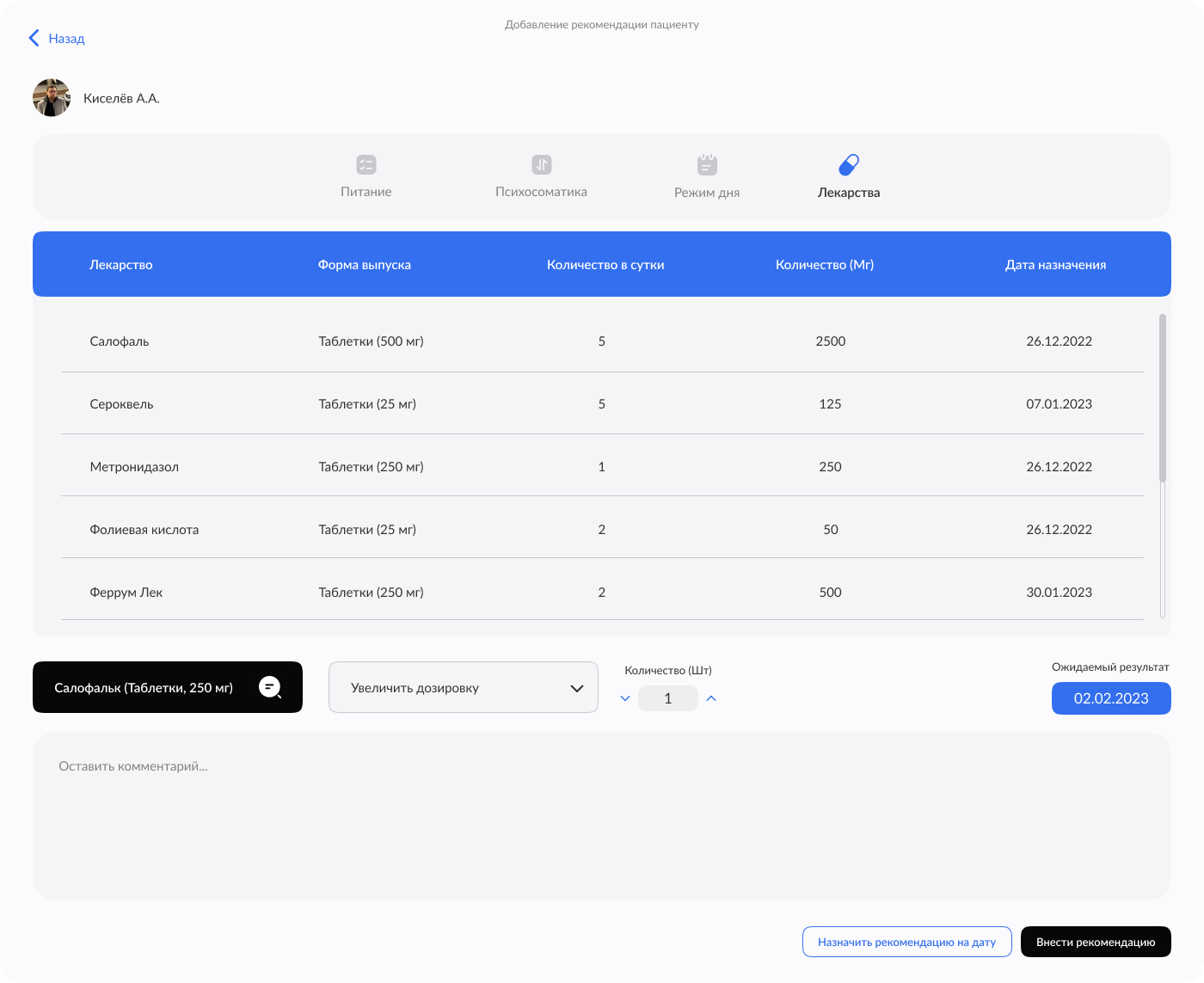Click the 50 quantity cell
The width and height of the screenshot is (1204, 983).
[x=831, y=530]
